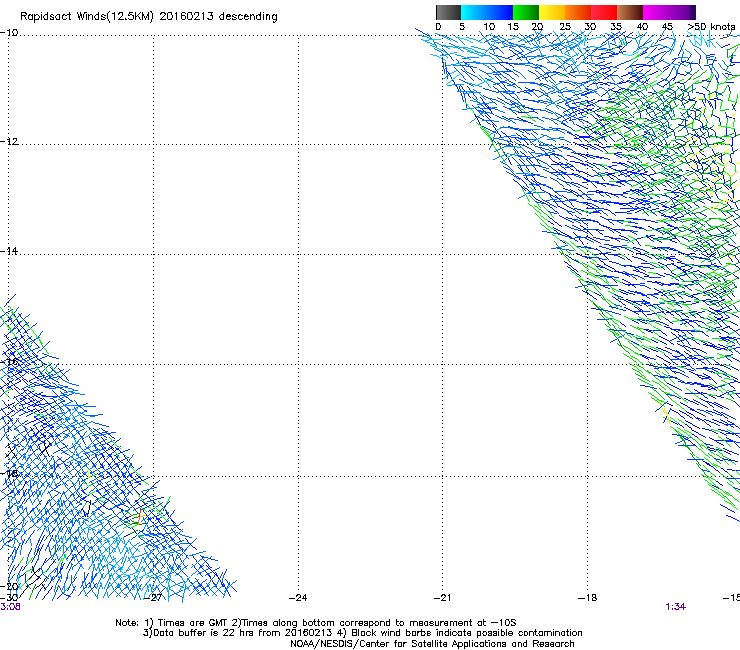Click the '1:34' purple swath time label
740x650 pixels.
pos(675,607)
